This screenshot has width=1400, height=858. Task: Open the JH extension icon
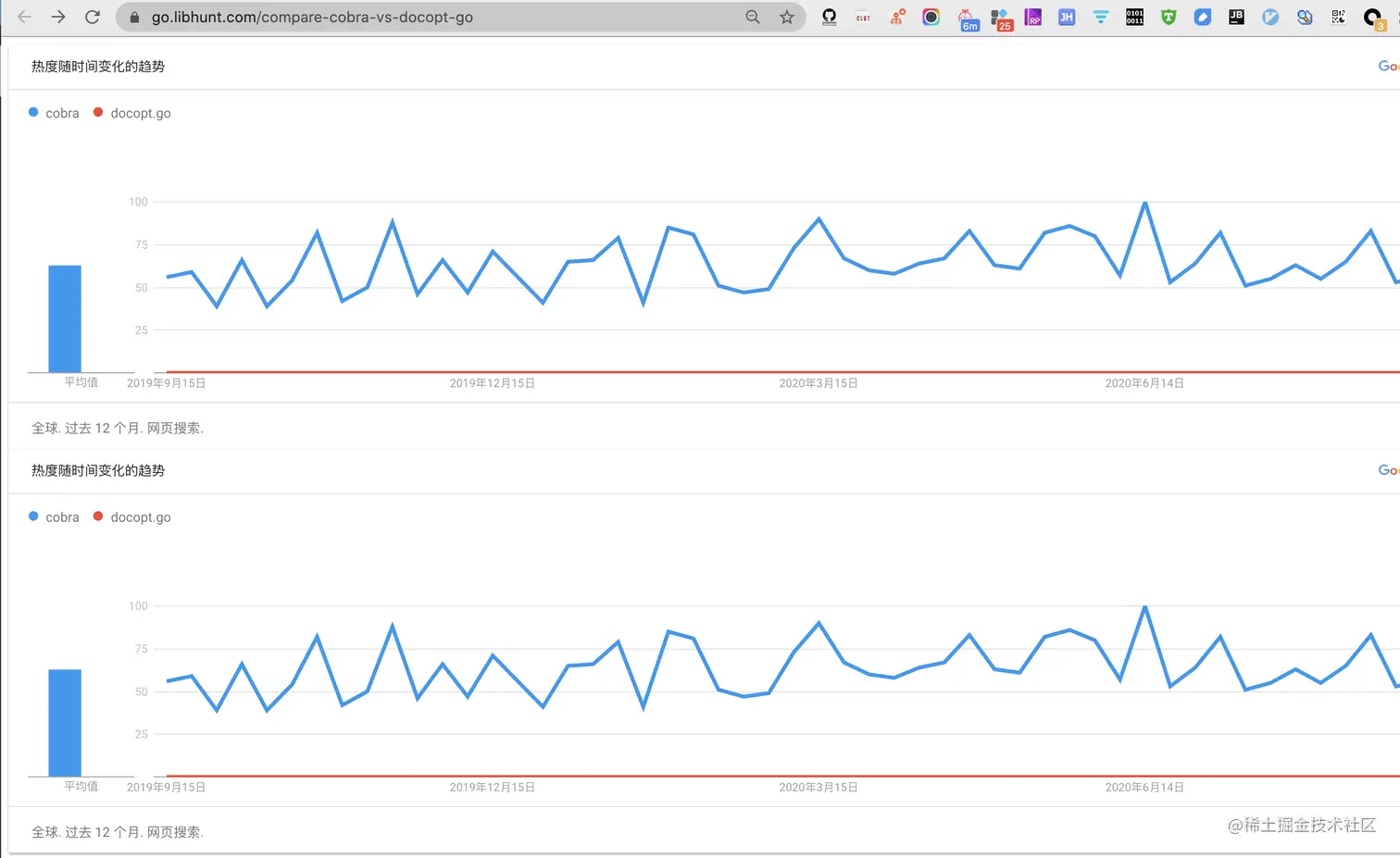(1067, 17)
